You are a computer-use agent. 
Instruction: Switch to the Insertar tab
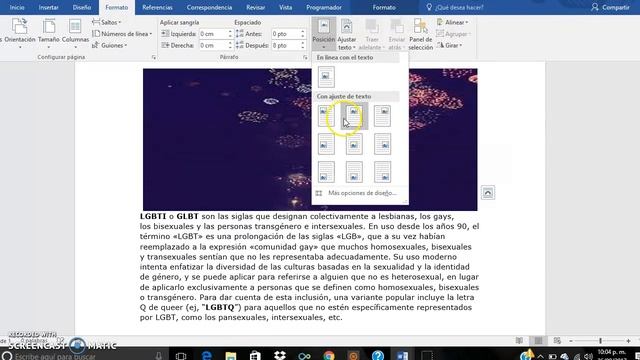point(49,7)
